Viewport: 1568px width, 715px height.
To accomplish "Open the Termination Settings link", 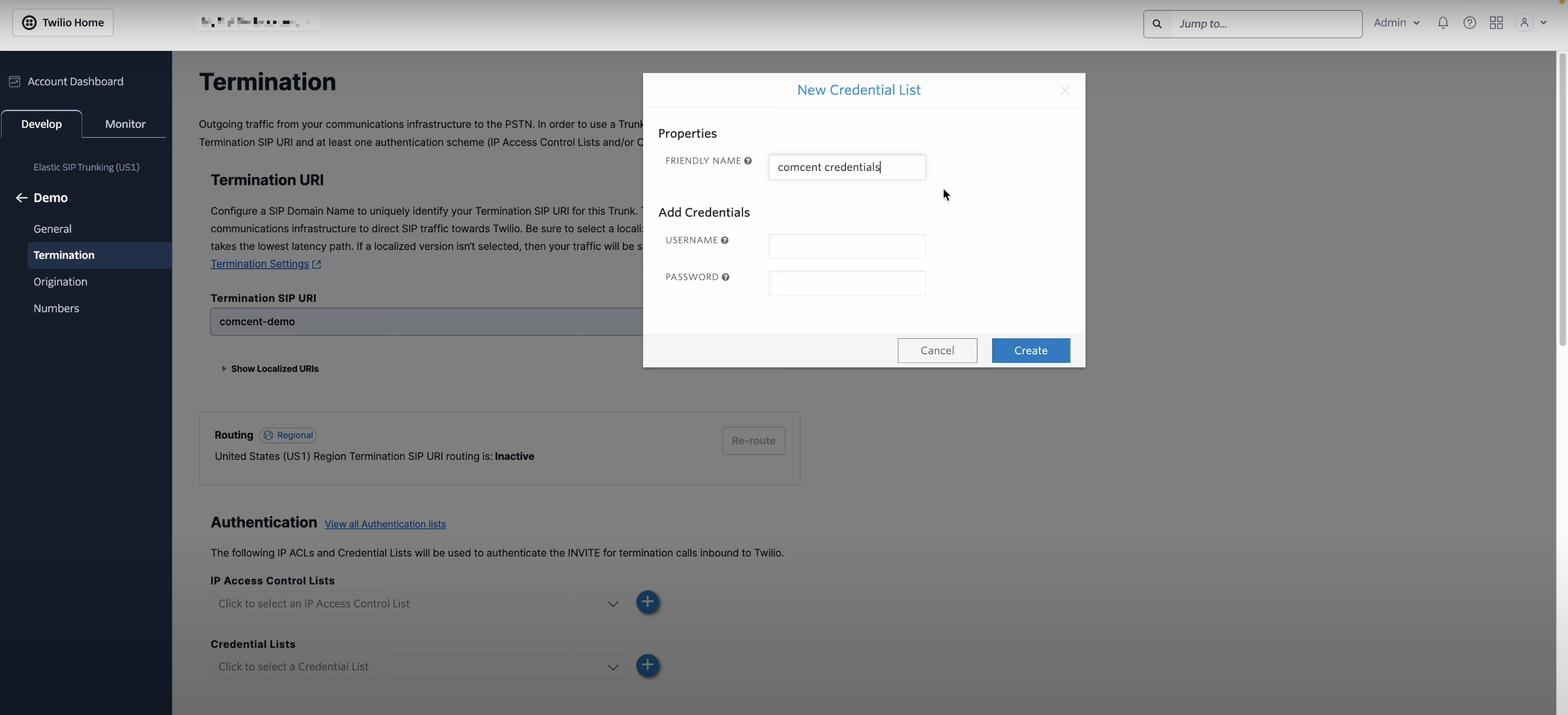I will click(x=260, y=264).
